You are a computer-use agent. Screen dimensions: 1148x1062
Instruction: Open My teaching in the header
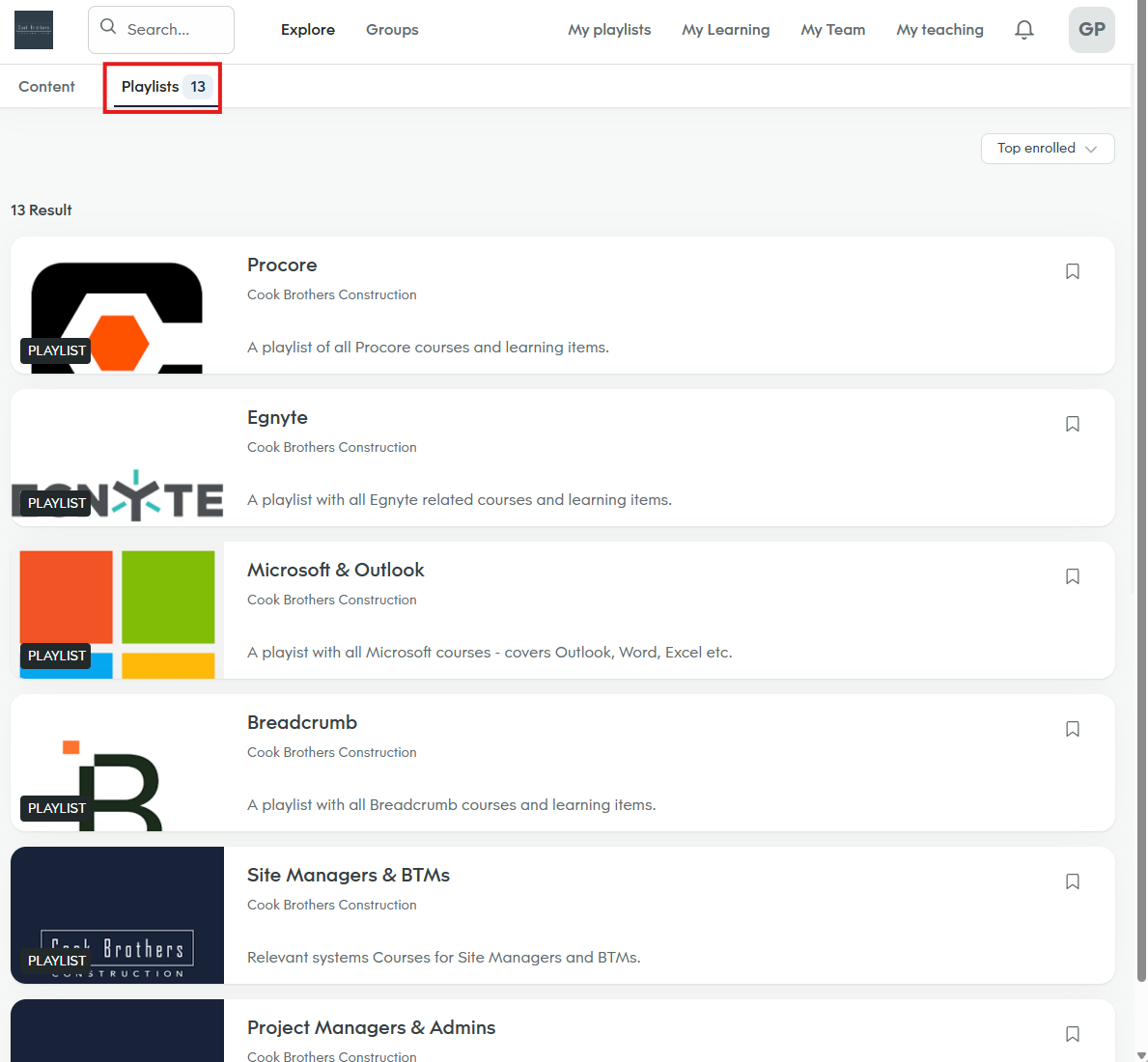pyautogui.click(x=939, y=30)
